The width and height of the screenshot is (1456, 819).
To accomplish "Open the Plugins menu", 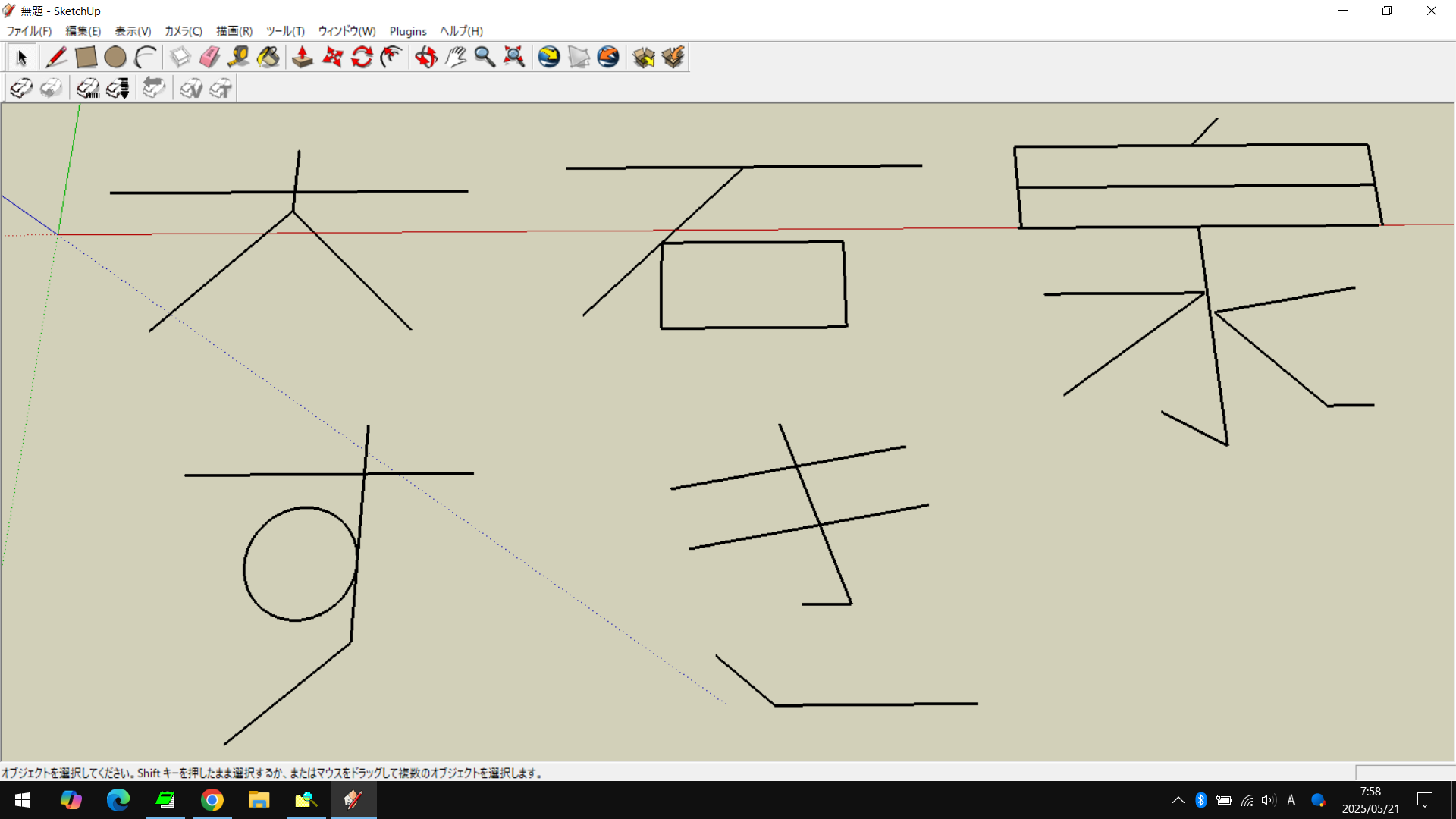I will pos(408,31).
